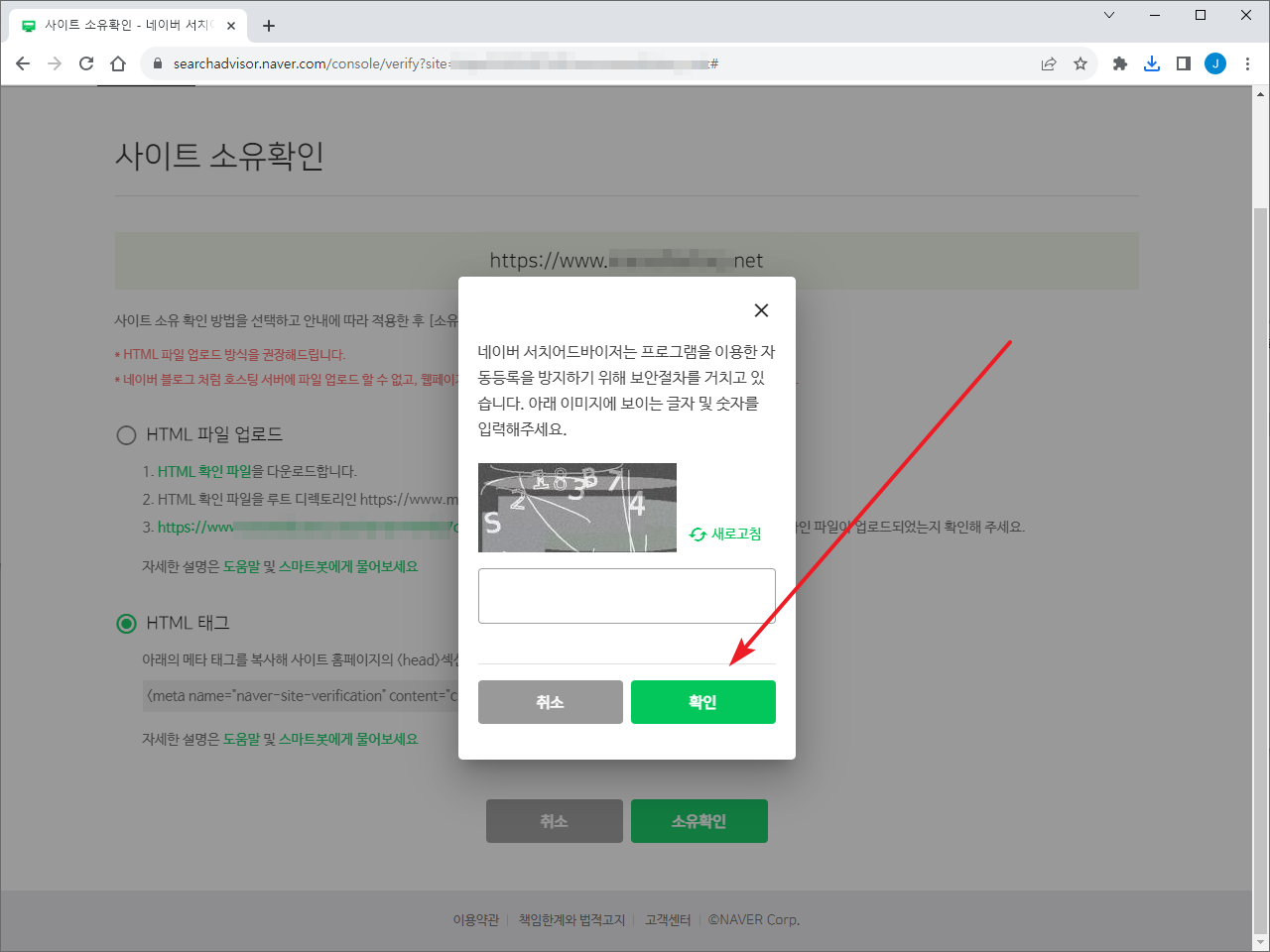Open a new tab with the plus button

point(269,26)
